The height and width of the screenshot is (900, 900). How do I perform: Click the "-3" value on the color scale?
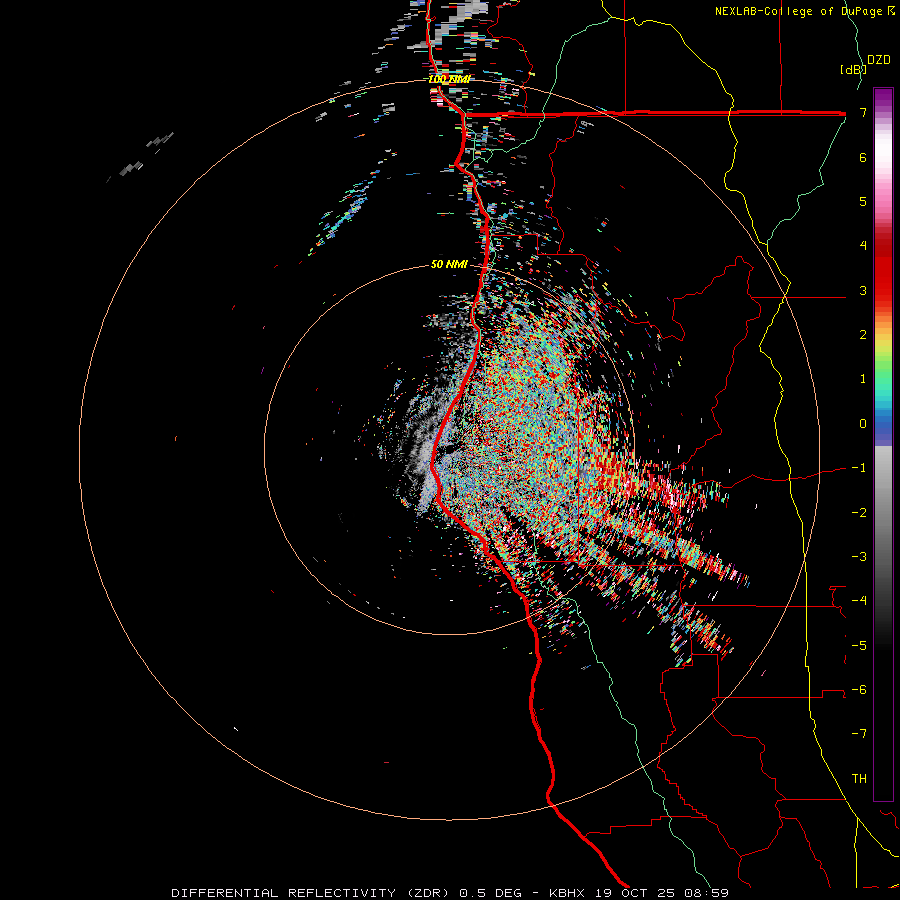tap(859, 556)
